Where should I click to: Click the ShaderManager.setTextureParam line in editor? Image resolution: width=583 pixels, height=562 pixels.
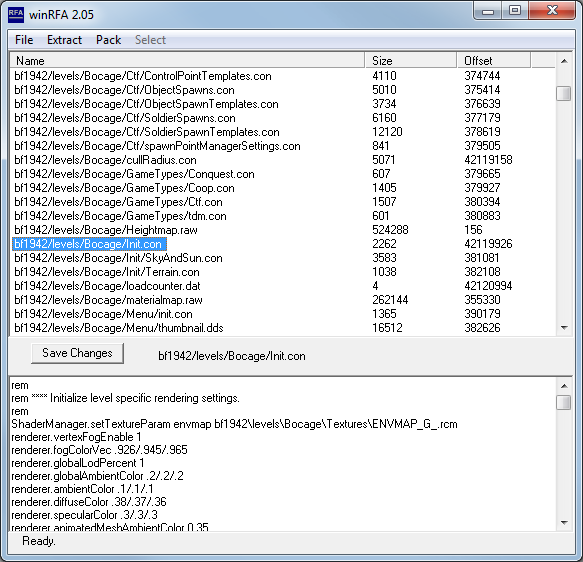234,424
